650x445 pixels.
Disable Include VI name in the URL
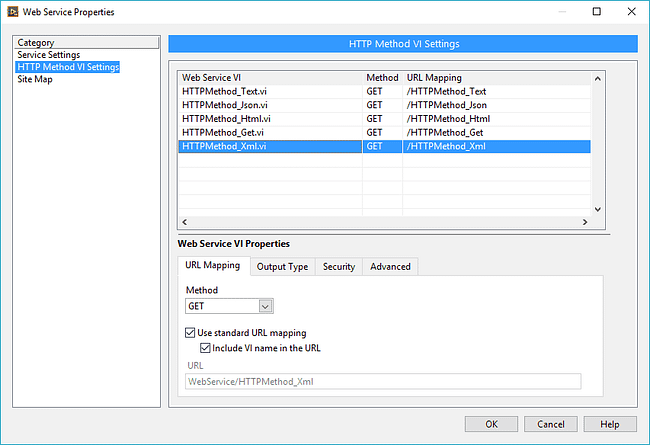(206, 348)
